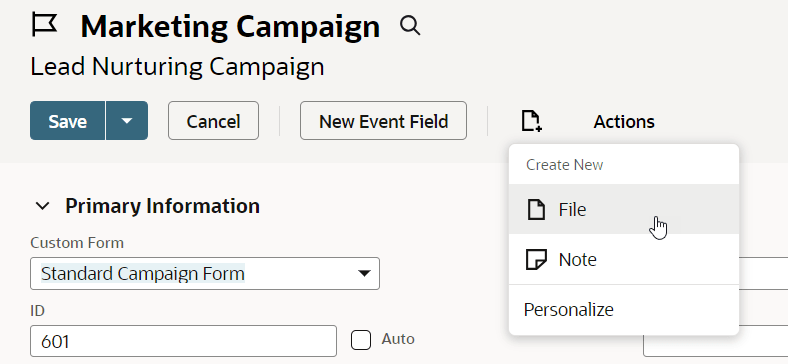Choose Note from Create New menu
The width and height of the screenshot is (788, 364).
pos(624,259)
